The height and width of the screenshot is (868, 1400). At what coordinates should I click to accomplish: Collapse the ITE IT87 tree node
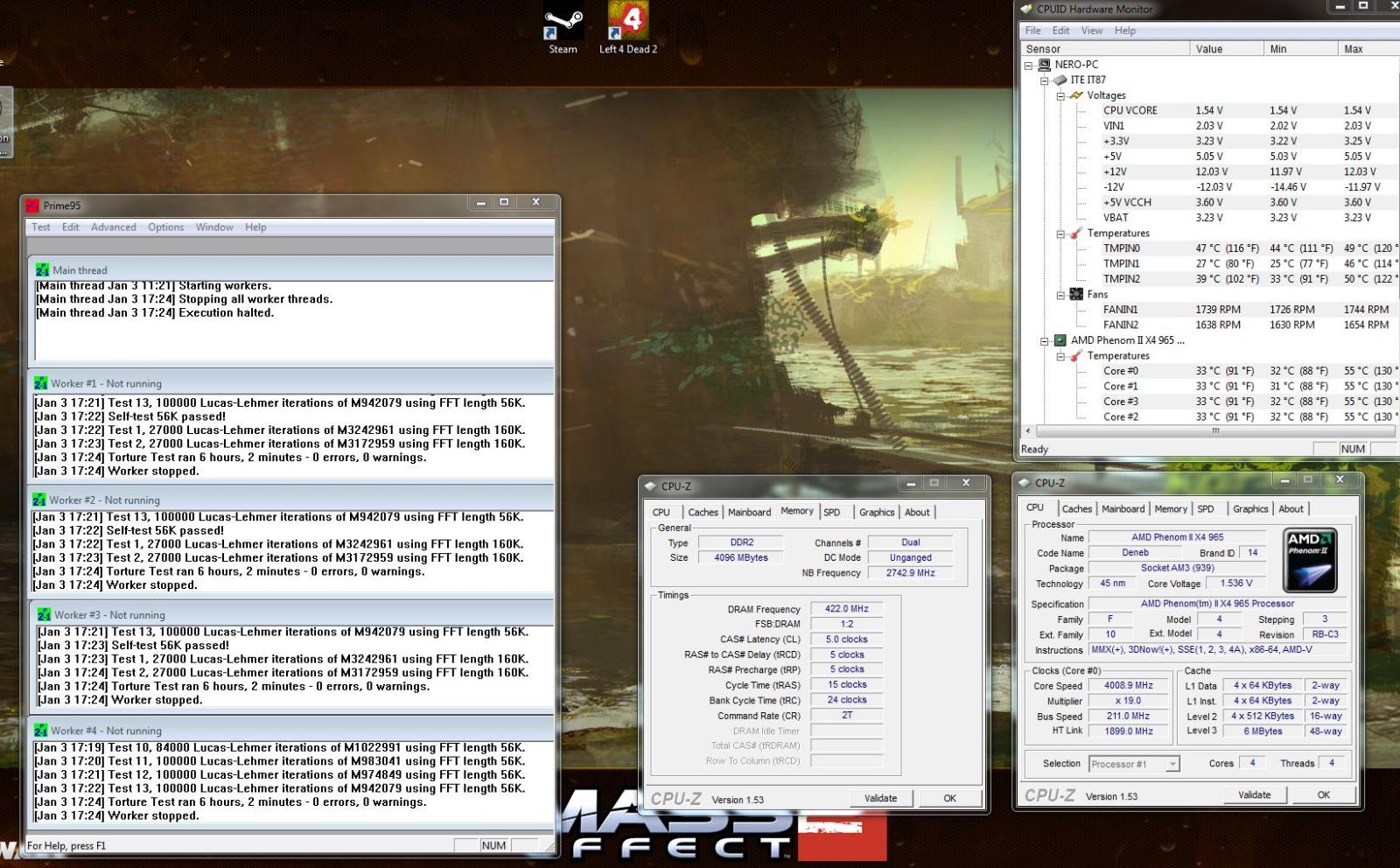click(x=1045, y=80)
